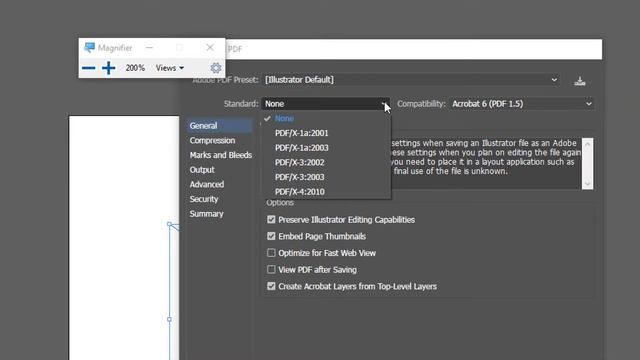640x360 pixels.
Task: Uncheck Embed Page Thumbnails
Action: click(271, 236)
